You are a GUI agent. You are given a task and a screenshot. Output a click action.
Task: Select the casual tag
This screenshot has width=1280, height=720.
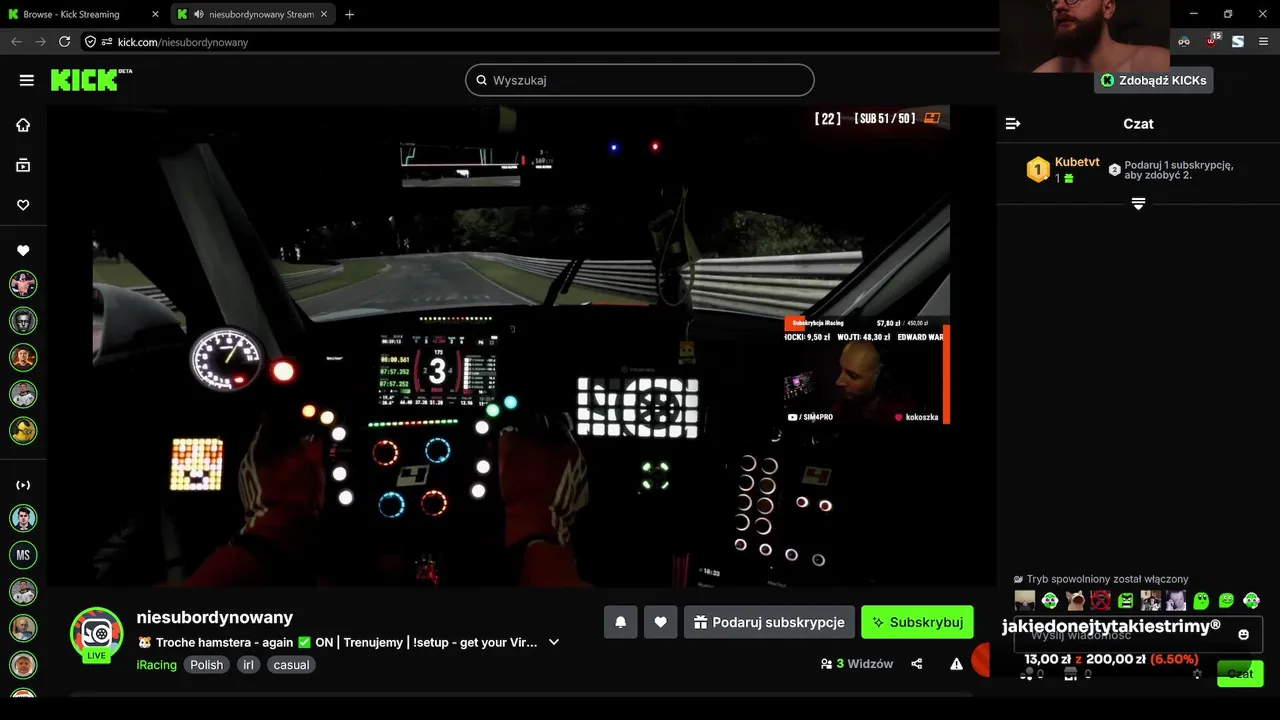pos(291,665)
